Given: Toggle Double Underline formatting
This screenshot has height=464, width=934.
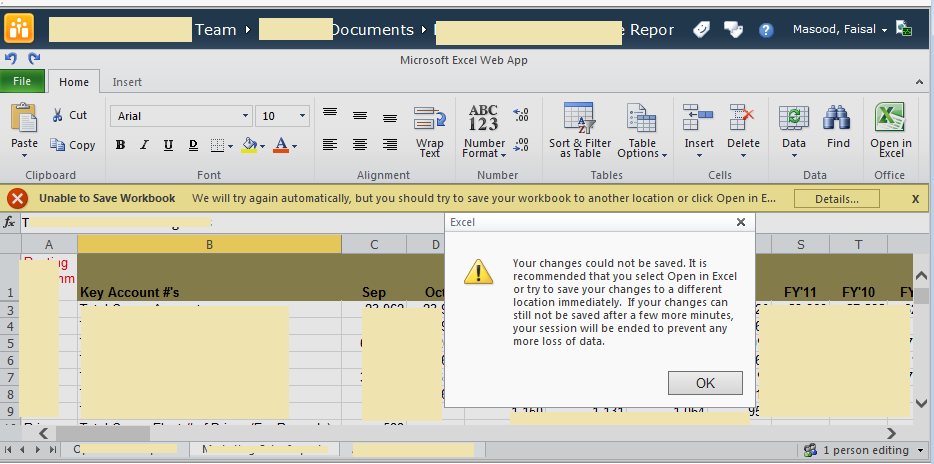Looking at the screenshot, I should click(193, 145).
